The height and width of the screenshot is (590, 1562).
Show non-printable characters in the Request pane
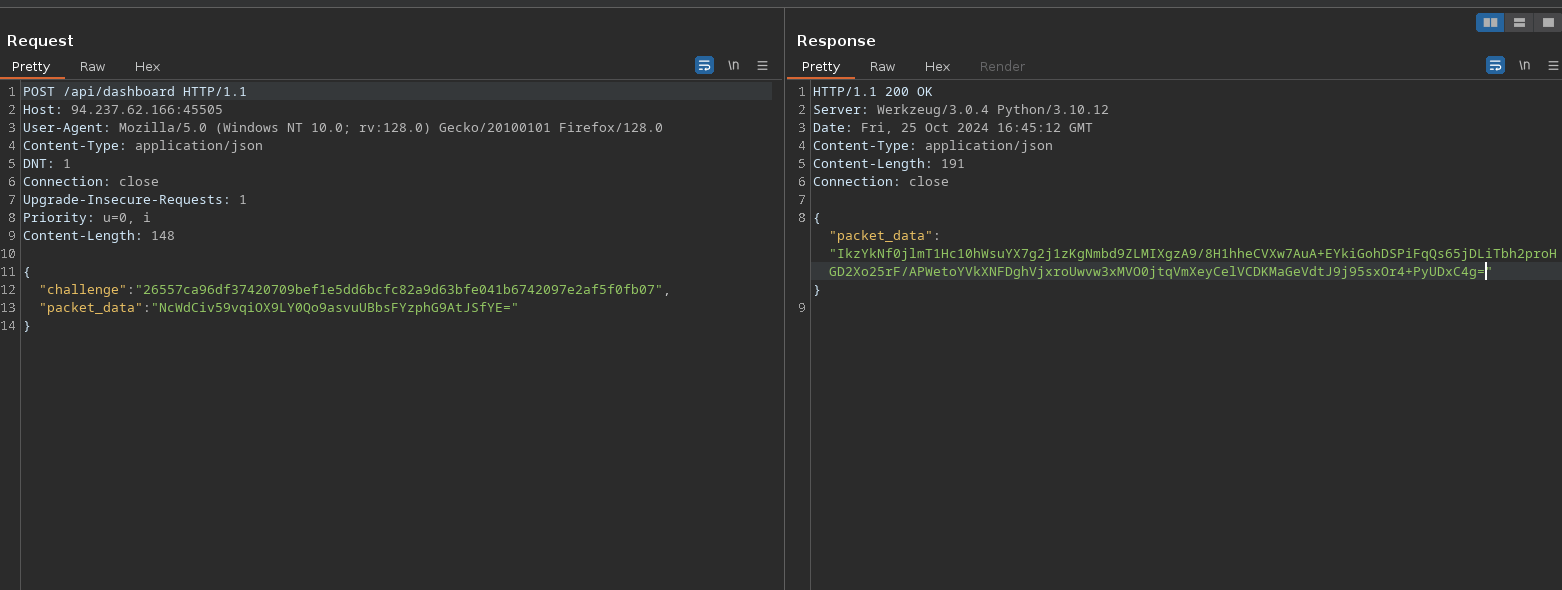point(734,65)
